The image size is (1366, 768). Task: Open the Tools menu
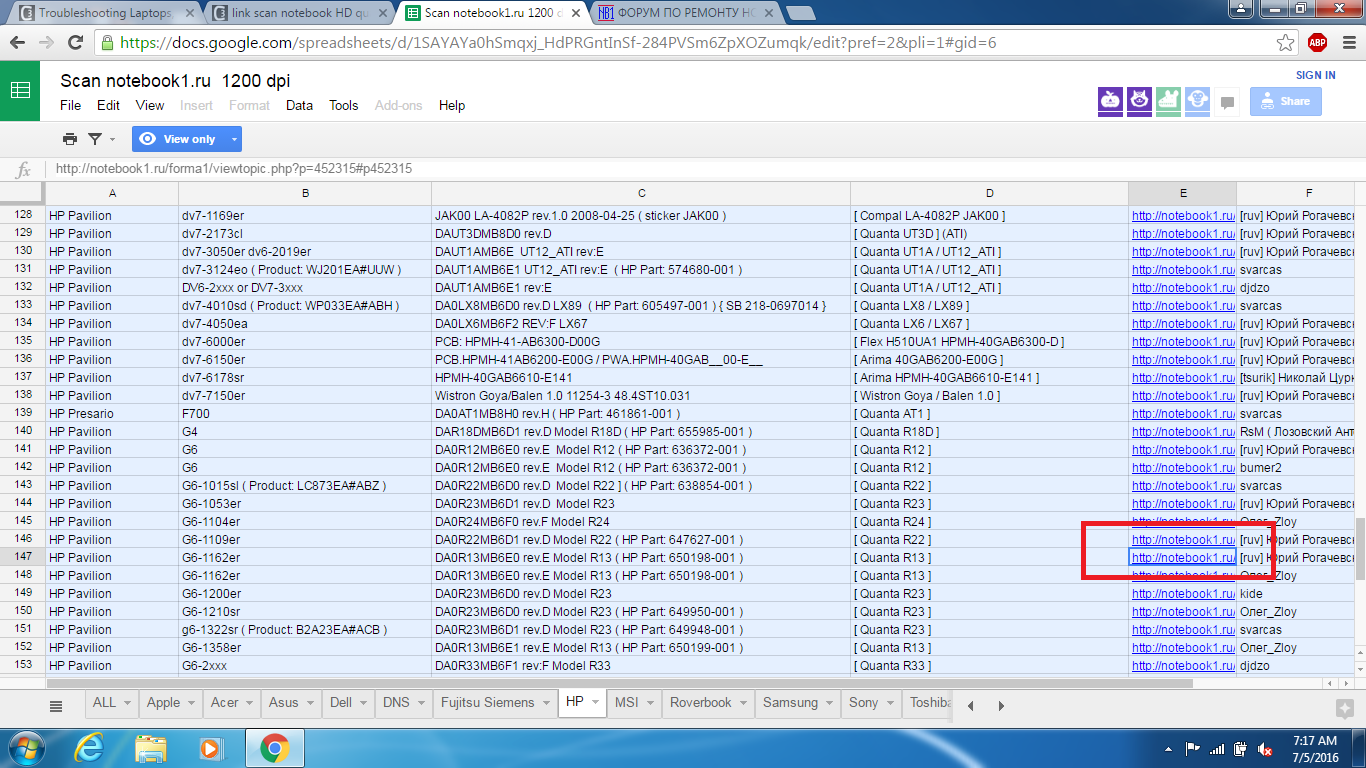coord(343,105)
